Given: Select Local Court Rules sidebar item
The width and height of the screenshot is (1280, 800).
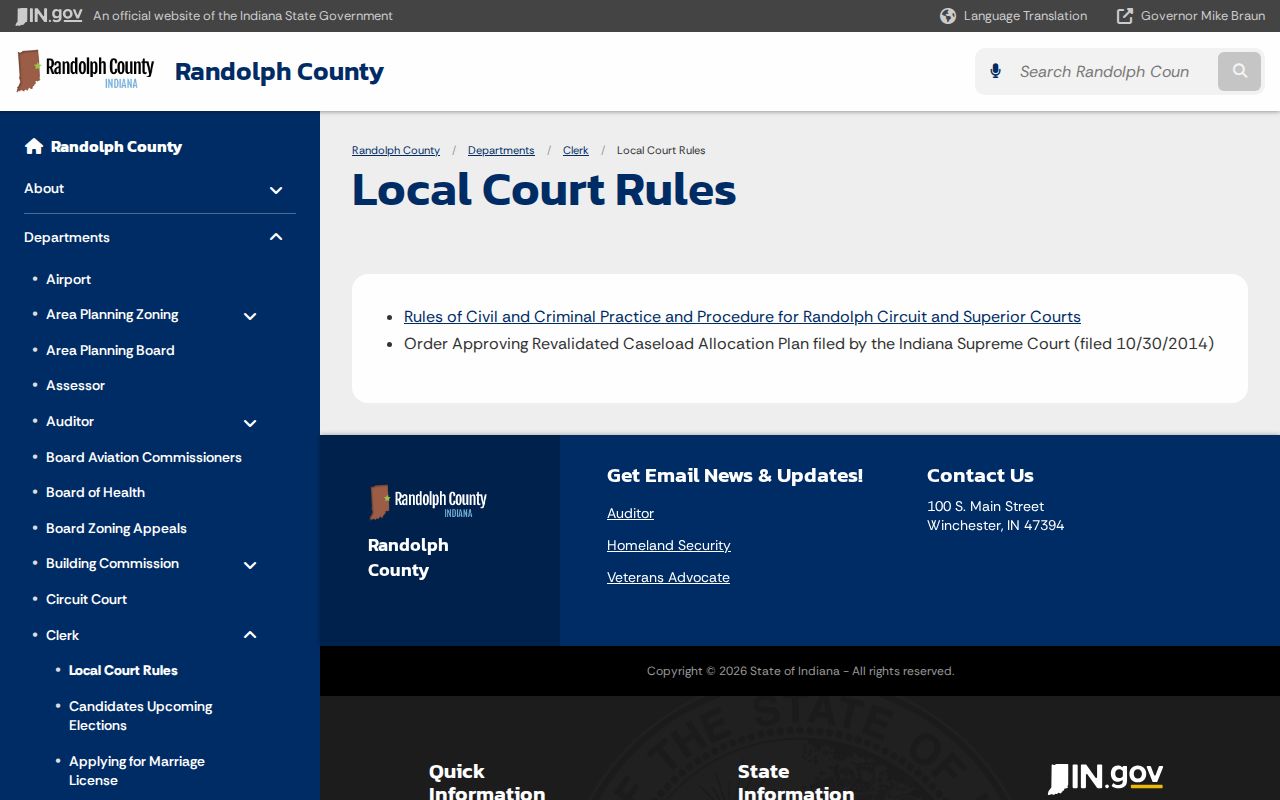Looking at the screenshot, I should [x=123, y=670].
